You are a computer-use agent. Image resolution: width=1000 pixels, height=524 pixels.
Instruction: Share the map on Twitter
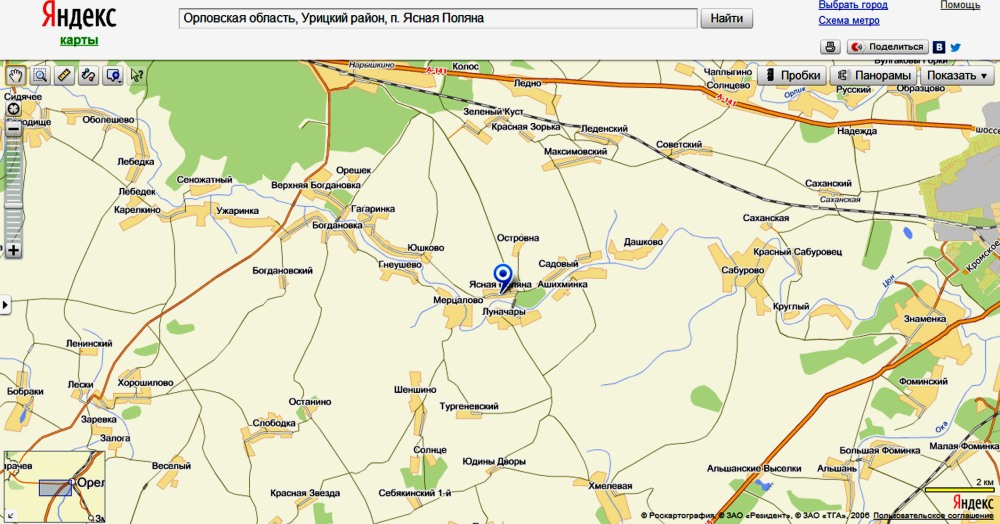(956, 47)
